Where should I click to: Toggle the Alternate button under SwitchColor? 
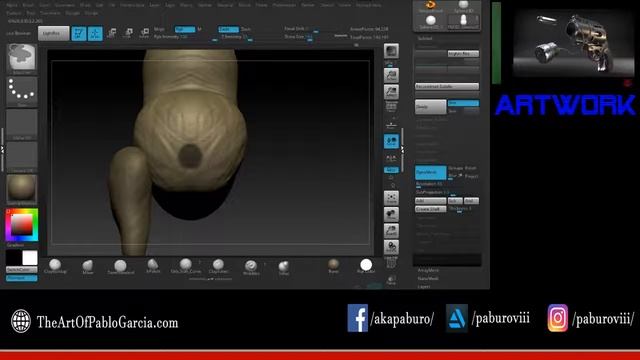(x=22, y=278)
